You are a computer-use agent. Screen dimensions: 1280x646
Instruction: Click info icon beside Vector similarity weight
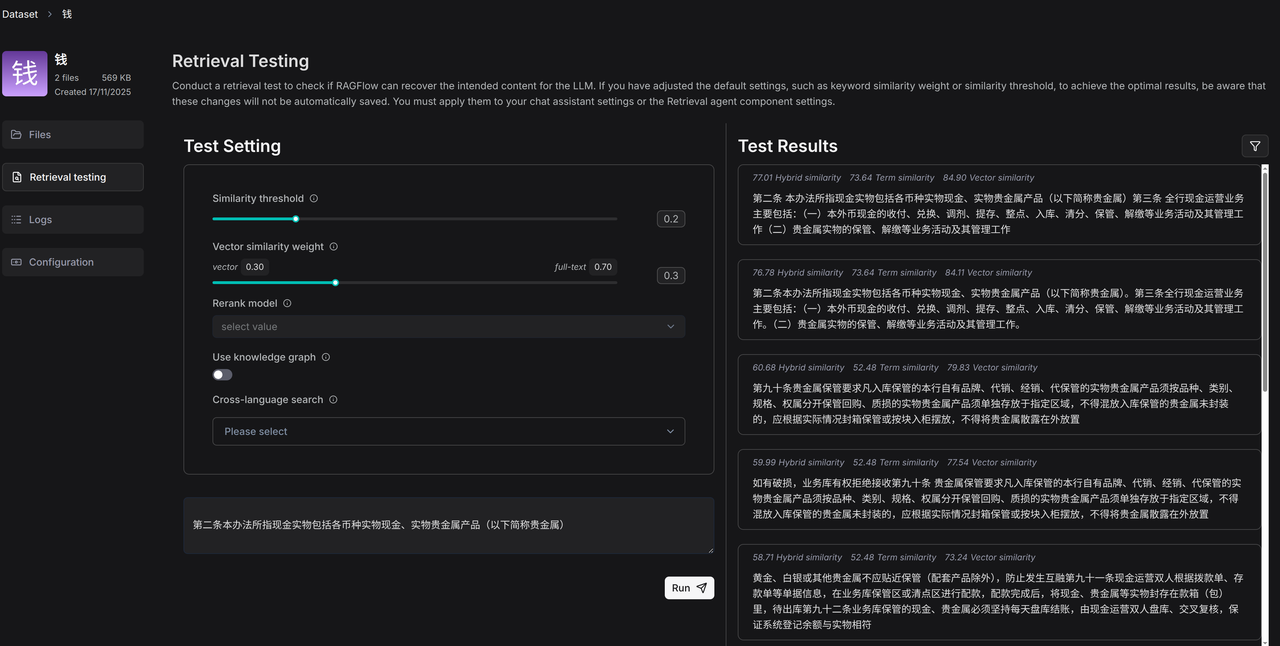(334, 247)
